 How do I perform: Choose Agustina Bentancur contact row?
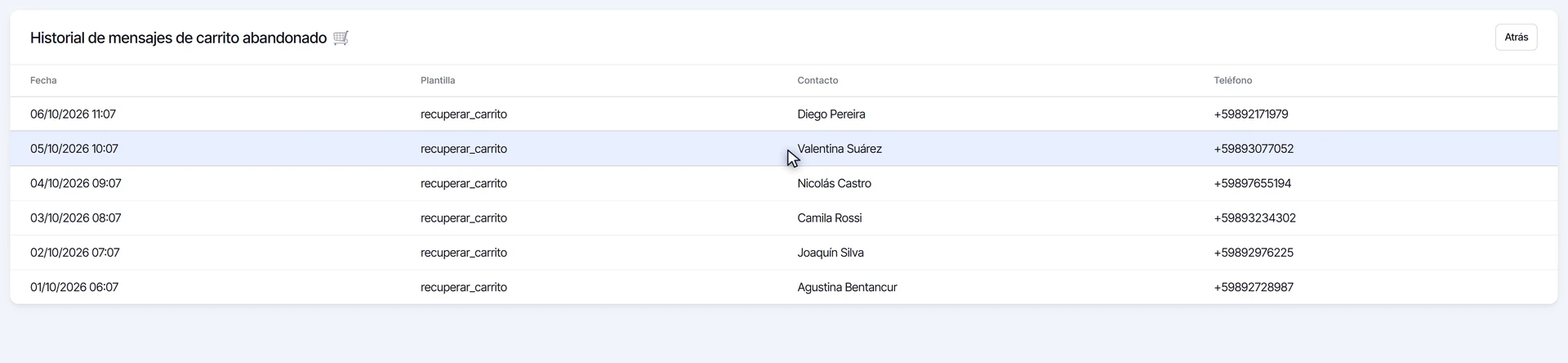click(783, 287)
